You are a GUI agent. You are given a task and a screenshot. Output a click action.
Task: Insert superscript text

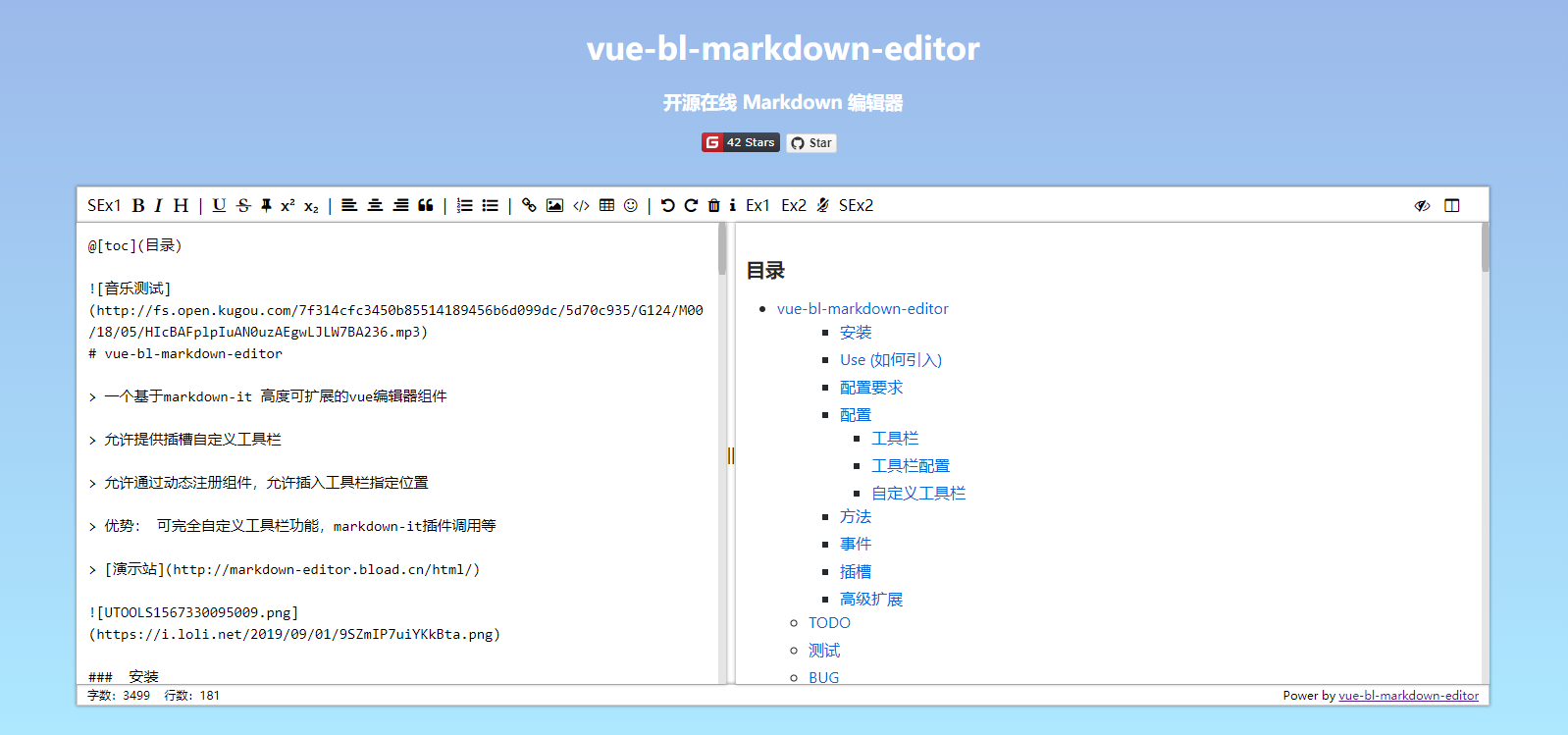coord(287,205)
